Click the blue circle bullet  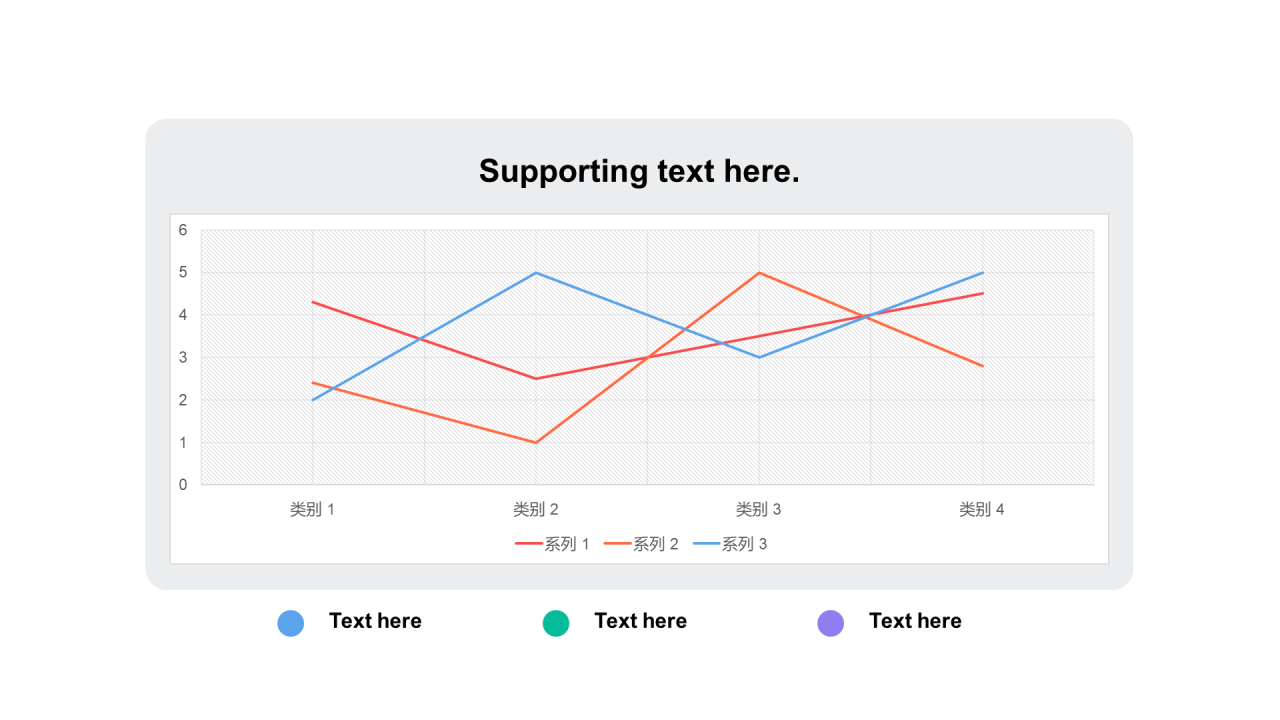(x=290, y=623)
